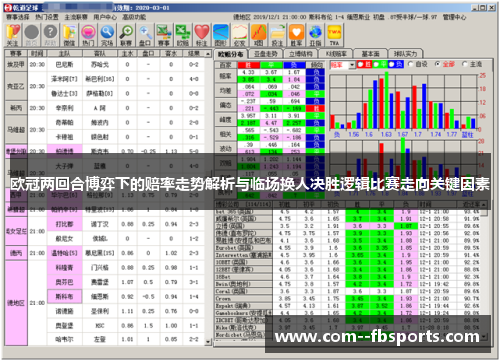Select the 自设 radio option
The height and width of the screenshot is (362, 500).
410,64
